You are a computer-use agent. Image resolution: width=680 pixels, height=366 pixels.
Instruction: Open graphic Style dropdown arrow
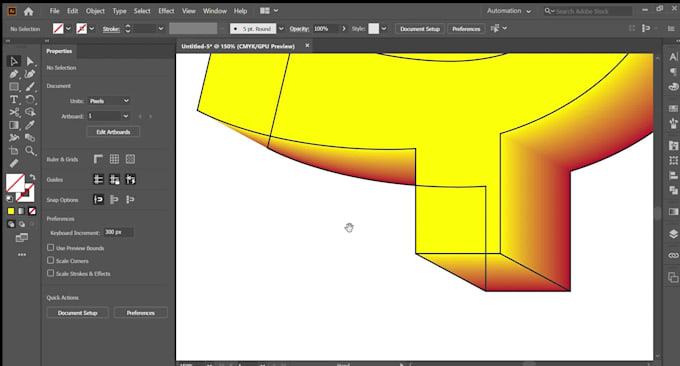point(384,29)
